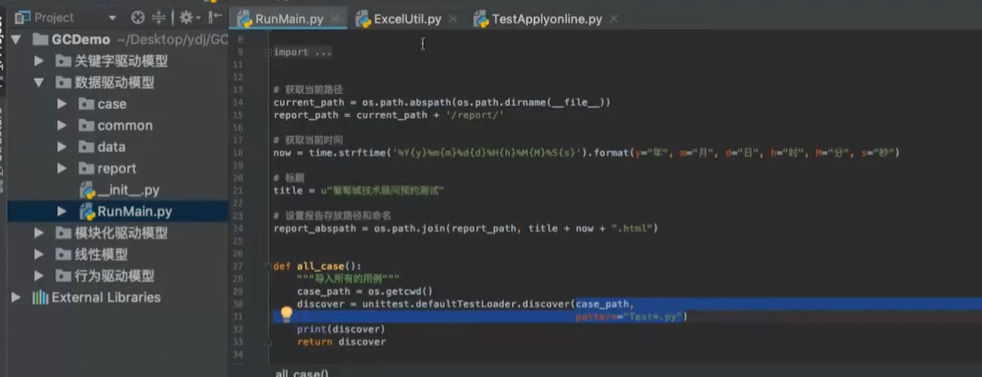Click the Scroll from Source target icon
The height and width of the screenshot is (377, 982).
[x=138, y=18]
